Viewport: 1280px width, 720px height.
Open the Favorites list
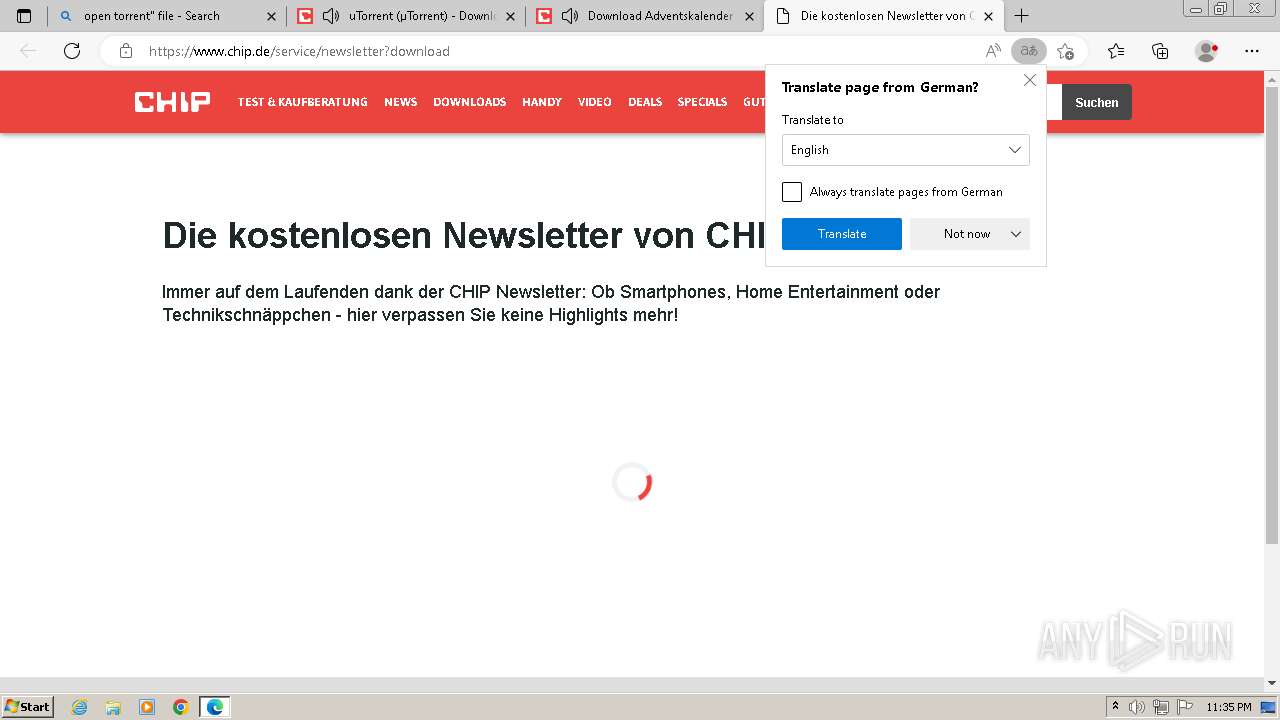pyautogui.click(x=1116, y=51)
